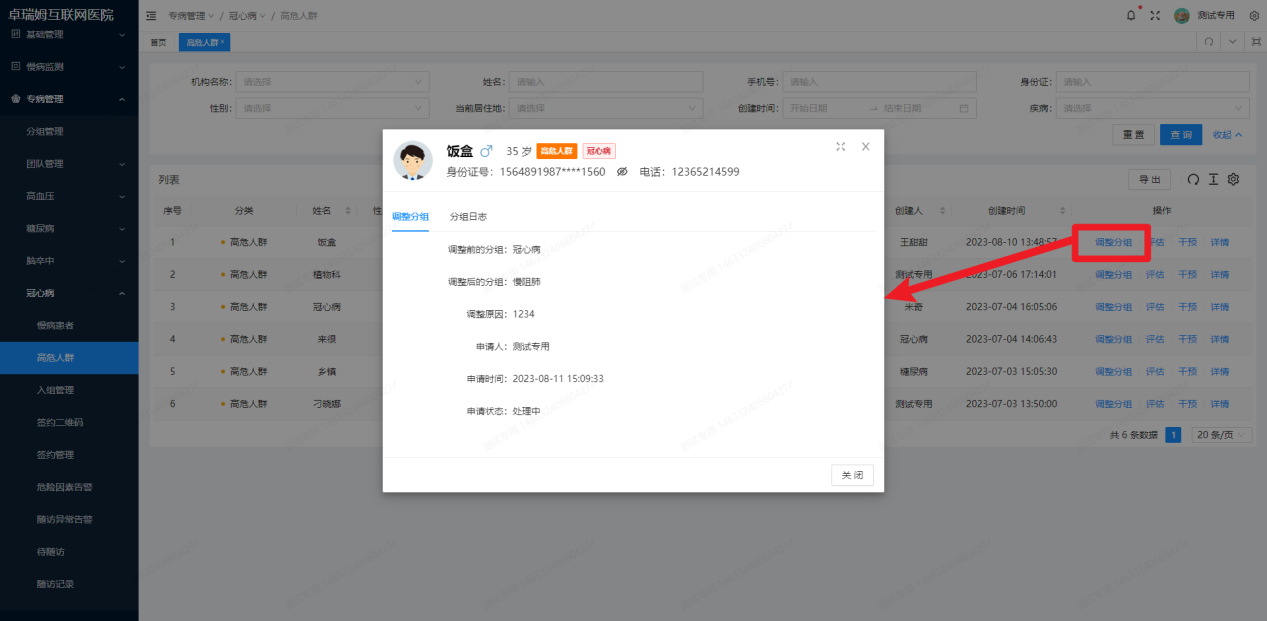
Task: Enlarge the dialog with its fullscreen icon
Action: tap(840, 146)
